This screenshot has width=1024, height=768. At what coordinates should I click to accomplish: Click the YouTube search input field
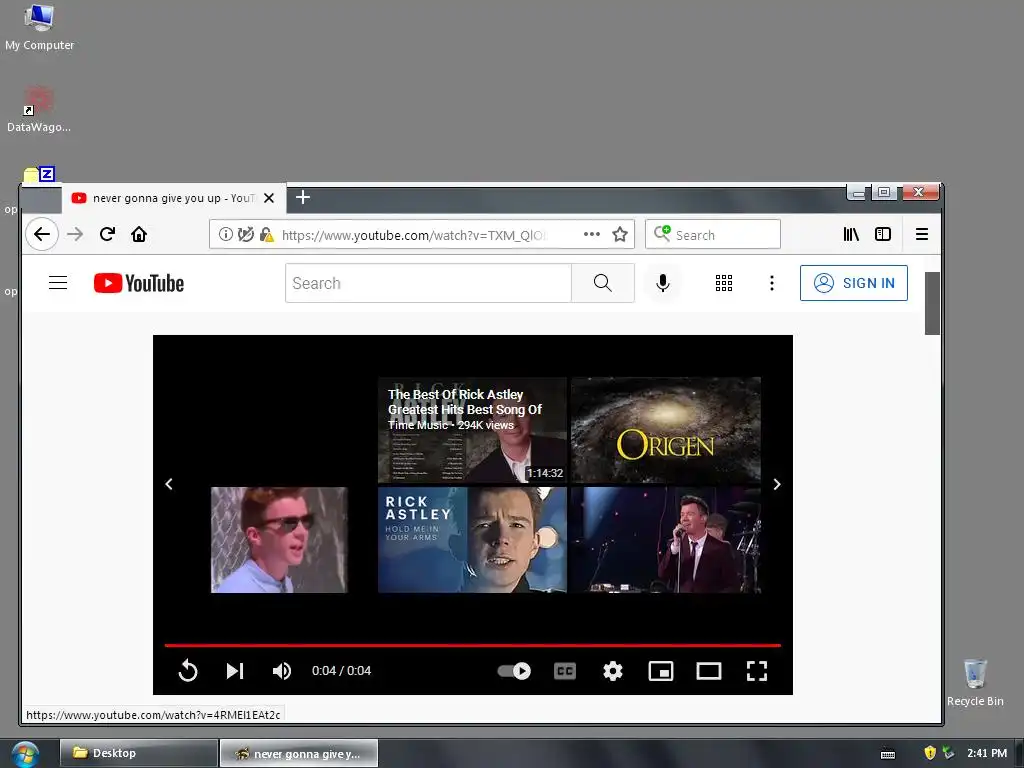[428, 283]
